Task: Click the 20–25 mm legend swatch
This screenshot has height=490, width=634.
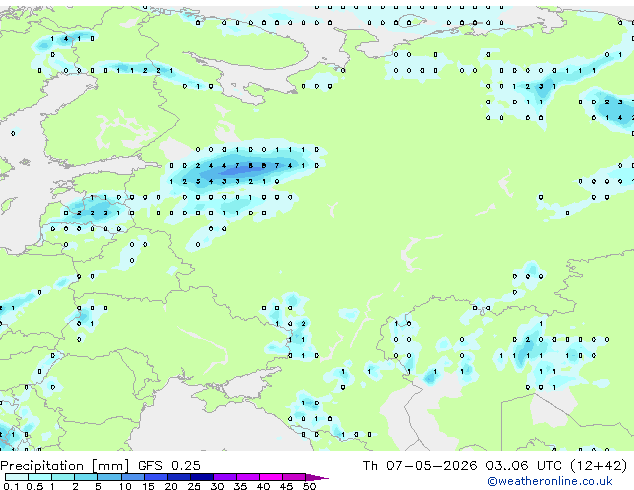Action: point(179,477)
